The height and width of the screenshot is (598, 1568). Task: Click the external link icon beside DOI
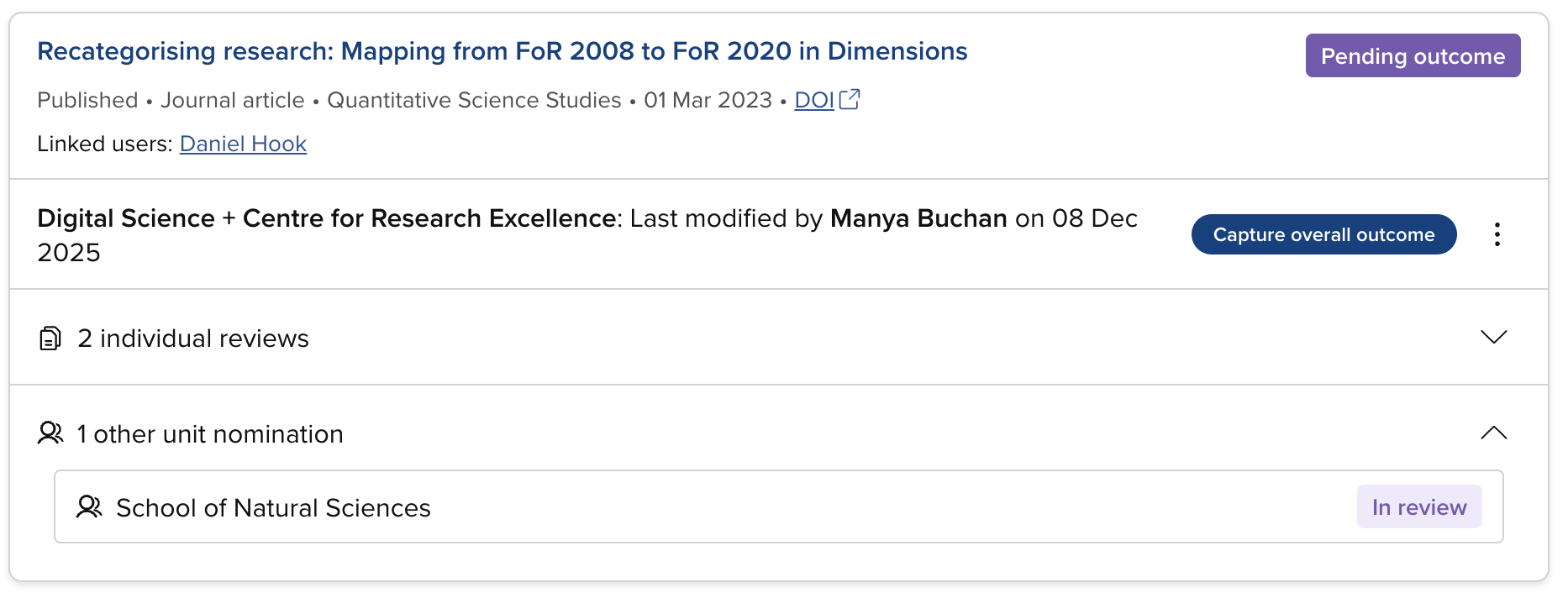point(850,99)
